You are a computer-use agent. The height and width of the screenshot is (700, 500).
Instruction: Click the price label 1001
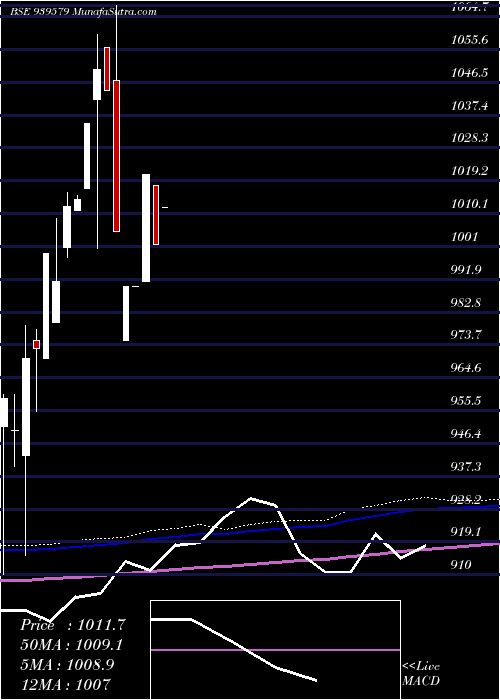pyautogui.click(x=464, y=237)
